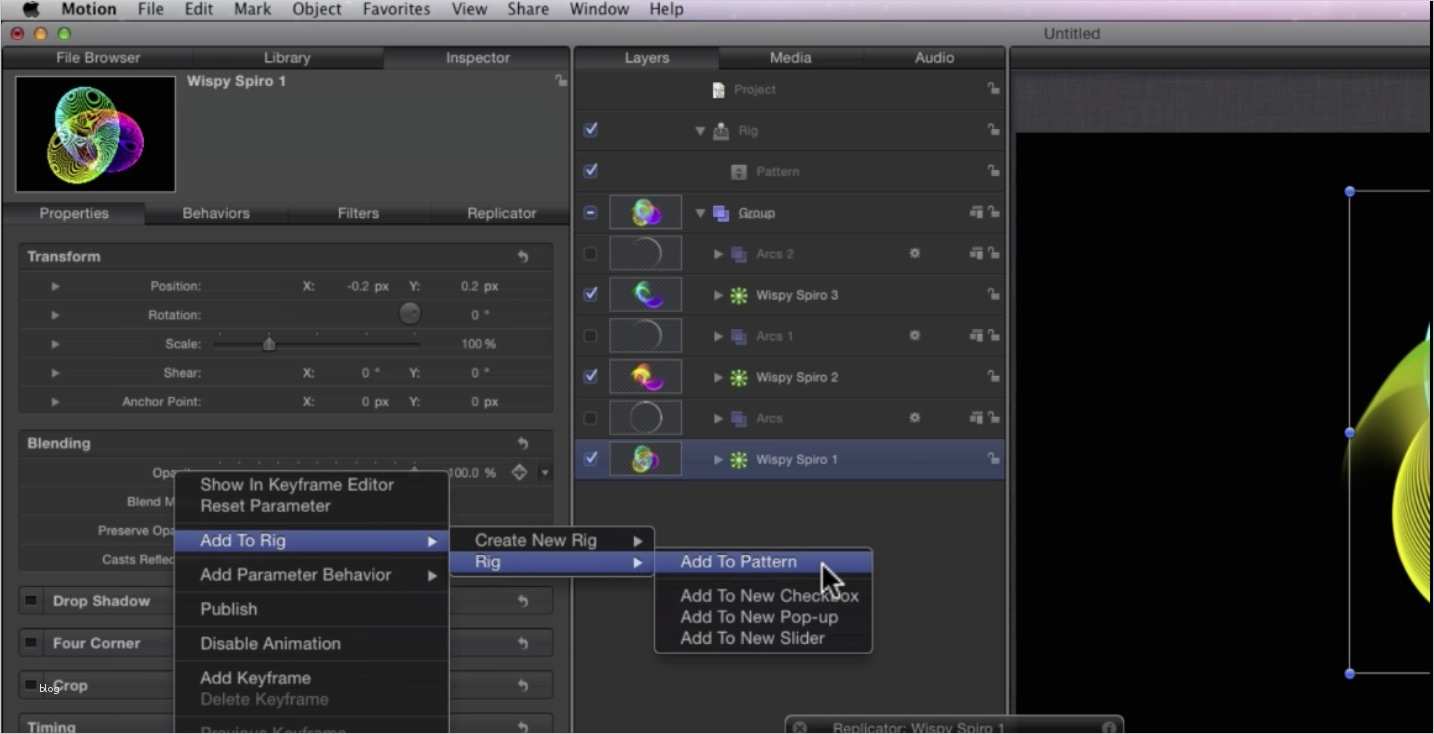Switch to the Replicator tab
Image resolution: width=1434 pixels, height=734 pixels.
coord(501,213)
